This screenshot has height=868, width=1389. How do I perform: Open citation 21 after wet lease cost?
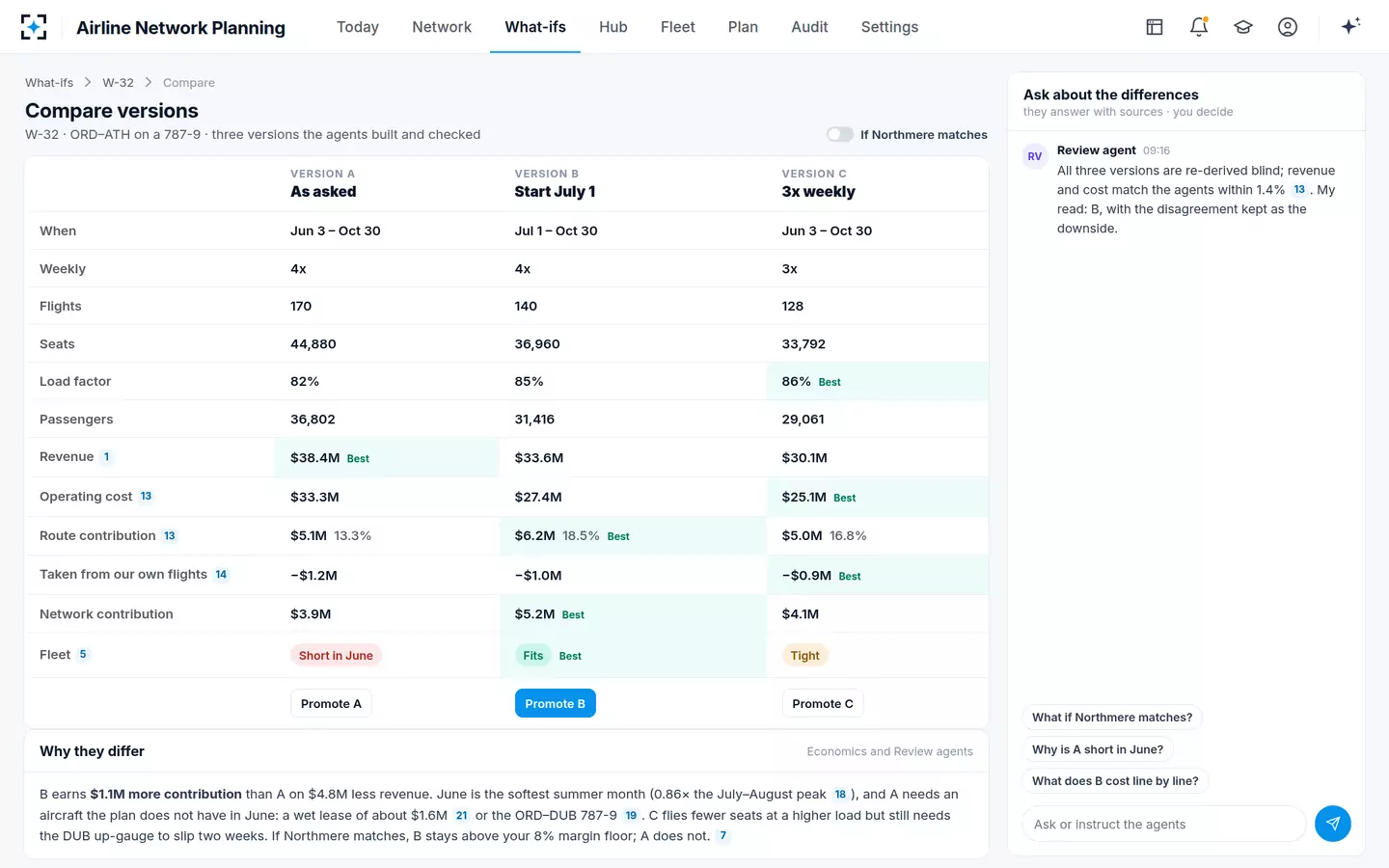point(462,816)
